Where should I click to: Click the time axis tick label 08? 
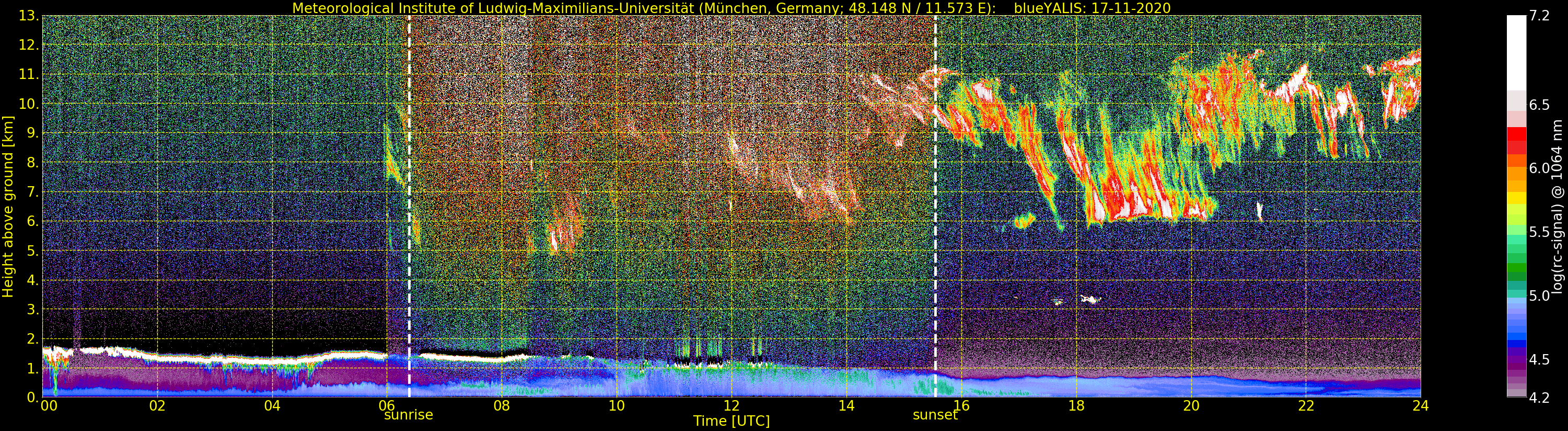(x=502, y=406)
